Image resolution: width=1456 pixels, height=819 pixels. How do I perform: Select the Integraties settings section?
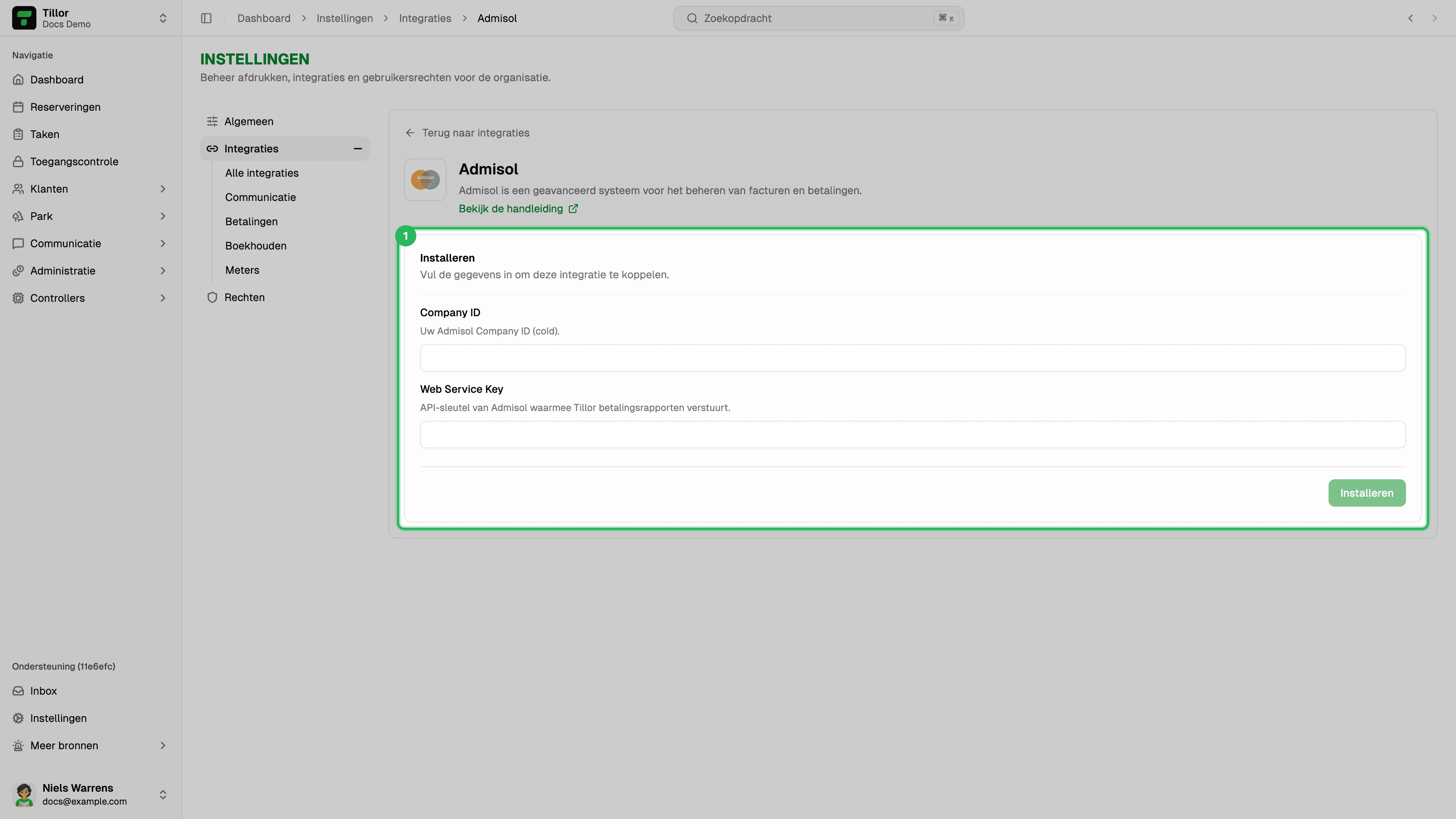coord(285,149)
